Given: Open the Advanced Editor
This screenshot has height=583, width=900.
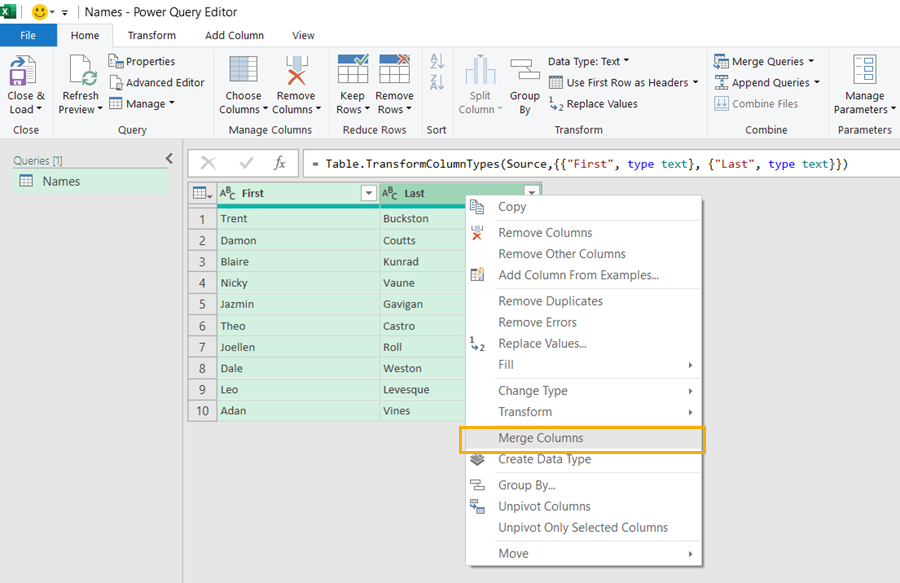Looking at the screenshot, I should tap(157, 83).
